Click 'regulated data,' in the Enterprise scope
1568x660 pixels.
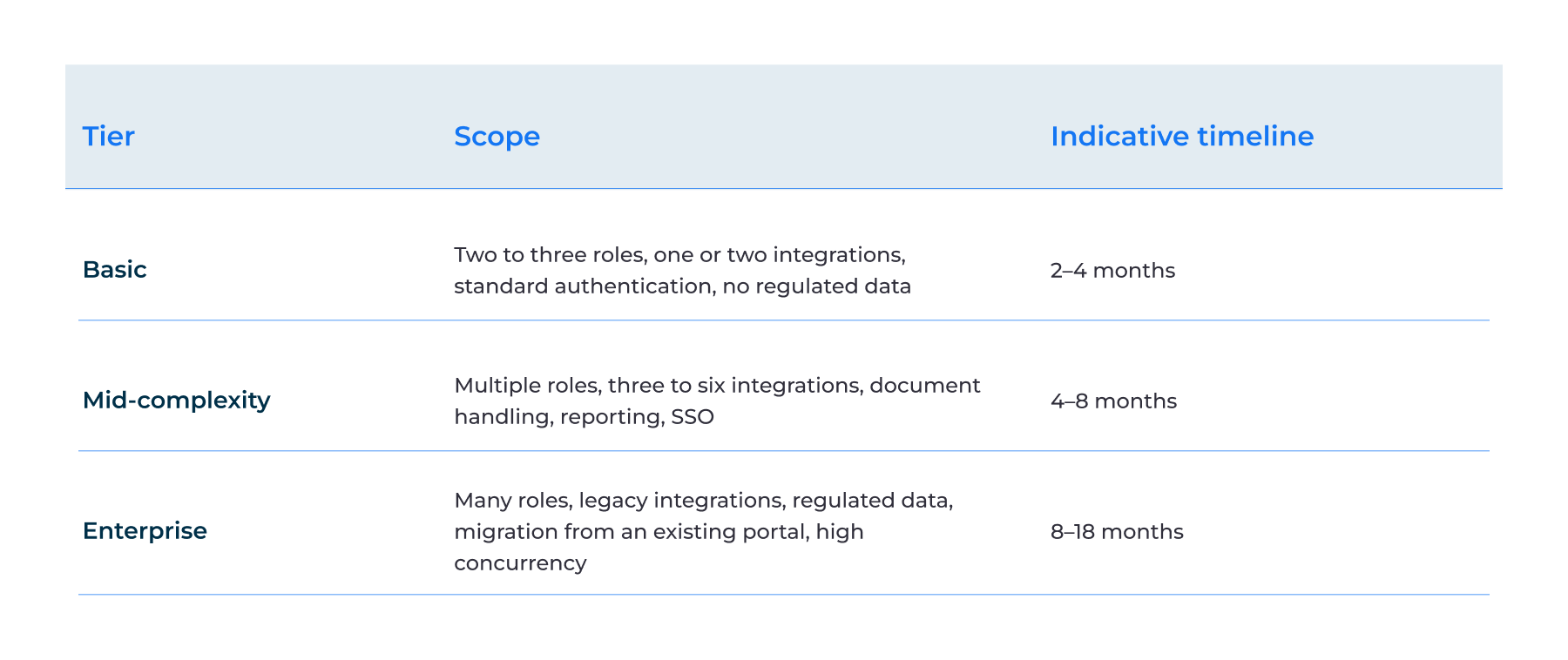(873, 501)
